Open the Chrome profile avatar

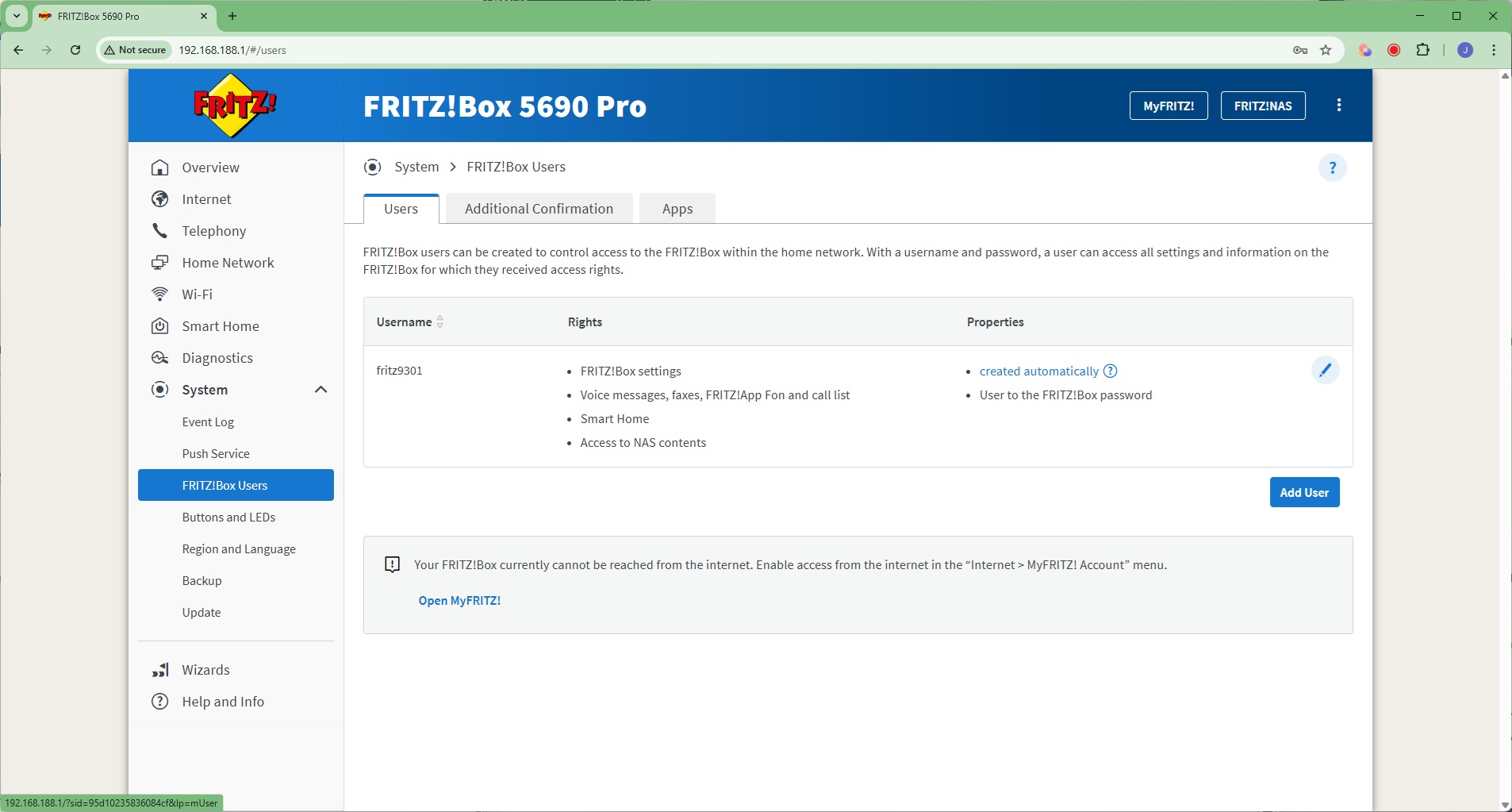tap(1465, 50)
